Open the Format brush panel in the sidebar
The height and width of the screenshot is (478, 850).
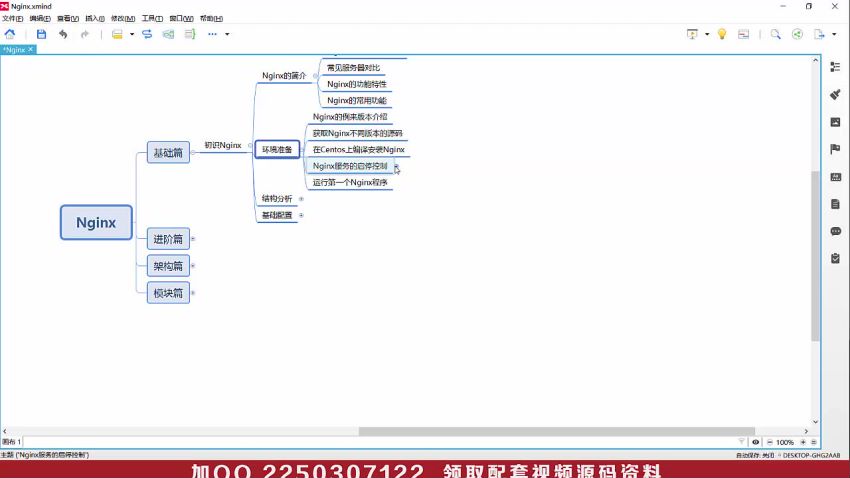click(x=835, y=94)
